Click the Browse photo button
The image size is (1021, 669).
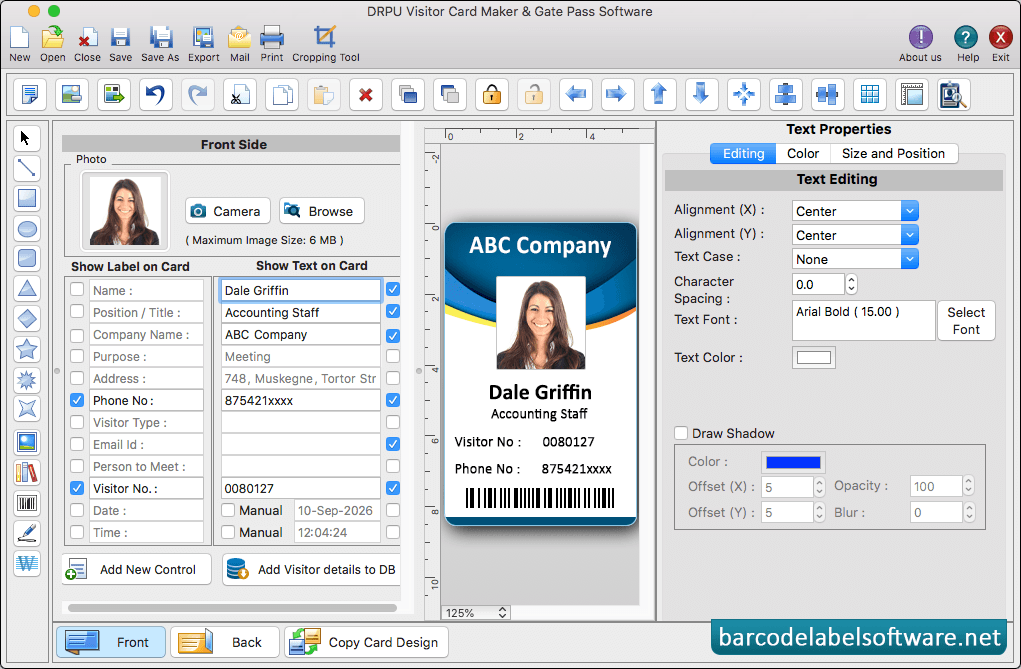tap(322, 211)
